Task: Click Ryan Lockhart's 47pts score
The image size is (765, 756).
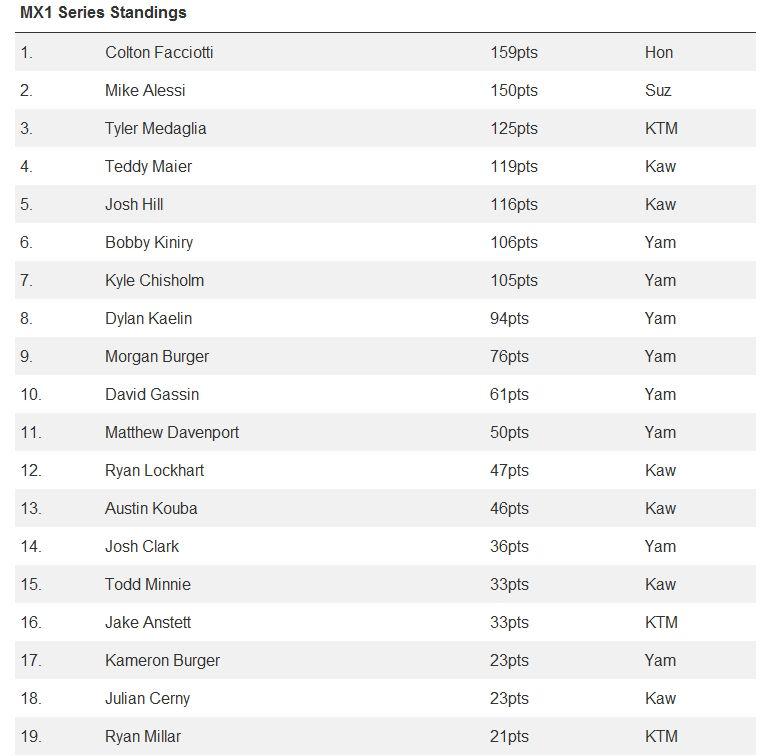Action: (x=509, y=471)
